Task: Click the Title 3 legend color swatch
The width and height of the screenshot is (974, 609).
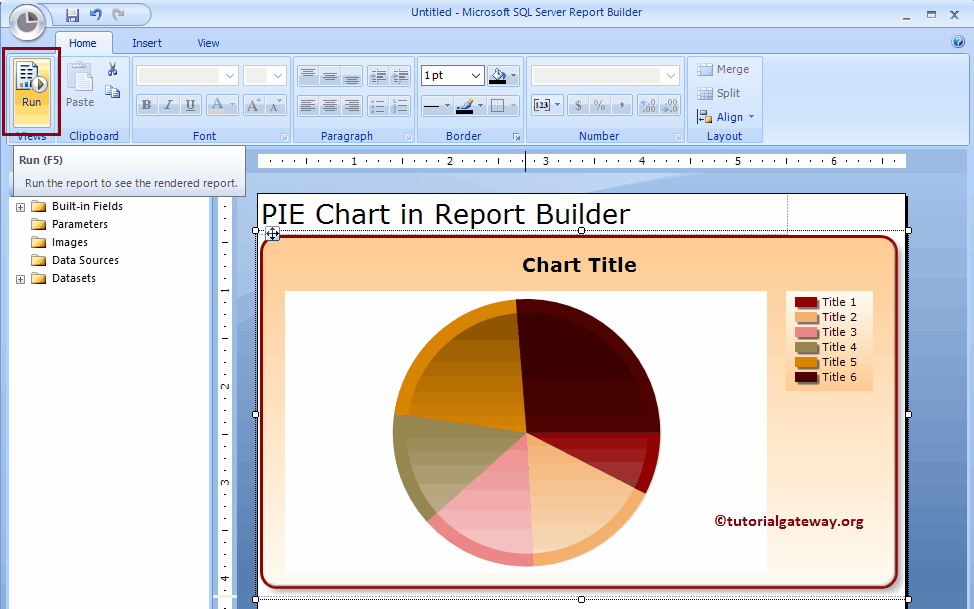Action: coord(806,332)
